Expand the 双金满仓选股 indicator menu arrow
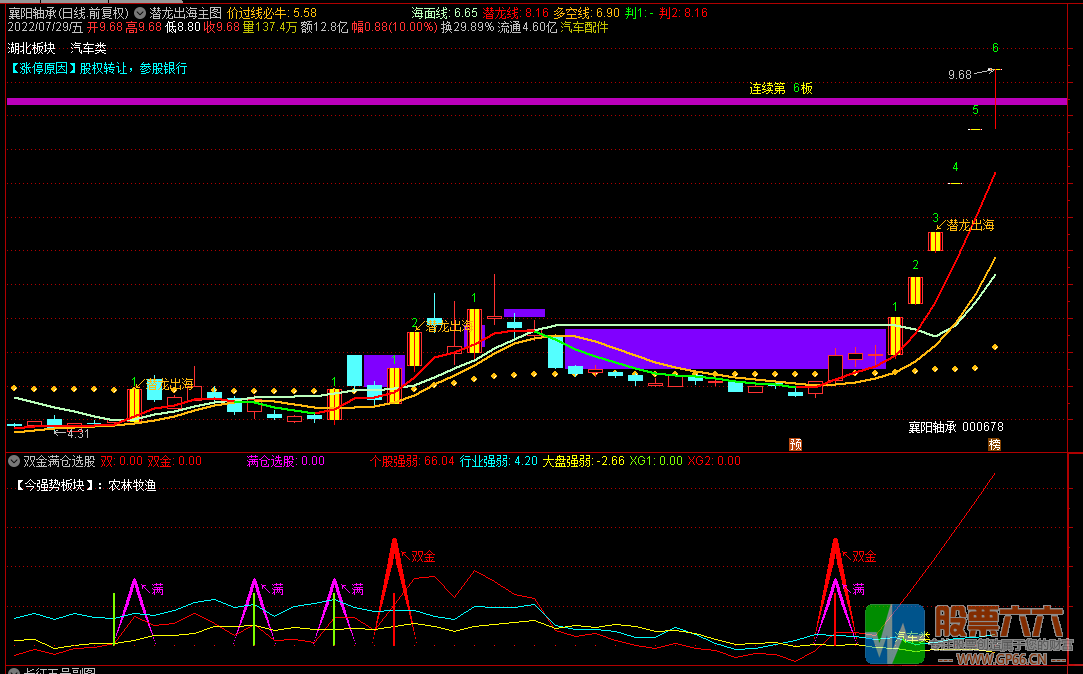 point(13,461)
